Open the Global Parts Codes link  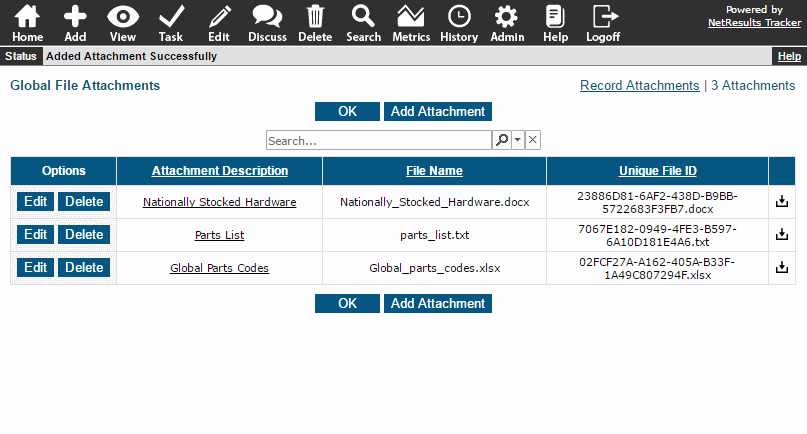tap(220, 268)
